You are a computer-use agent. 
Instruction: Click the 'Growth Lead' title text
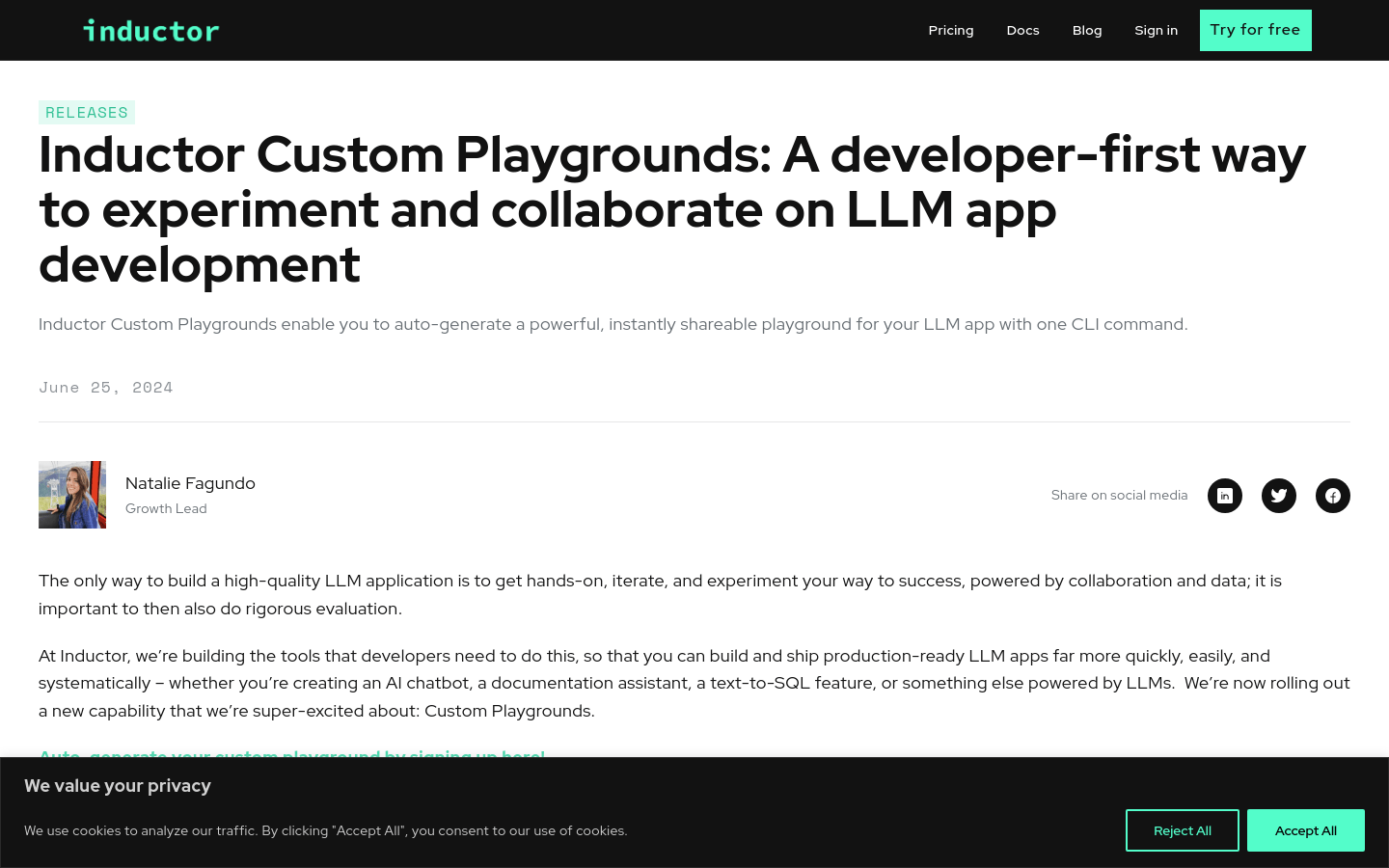pyautogui.click(x=166, y=508)
